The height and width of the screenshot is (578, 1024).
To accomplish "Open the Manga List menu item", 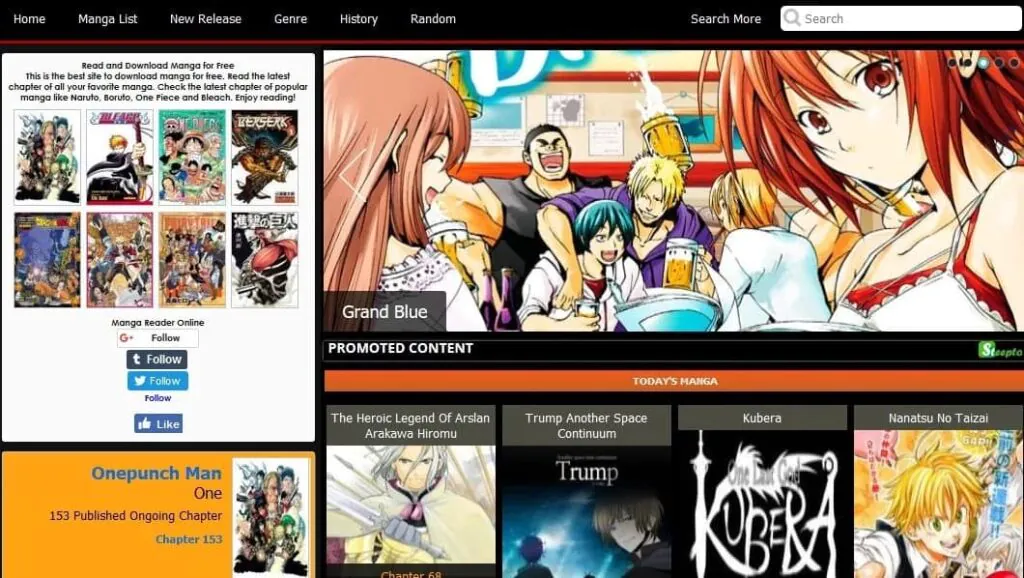I will [x=108, y=19].
